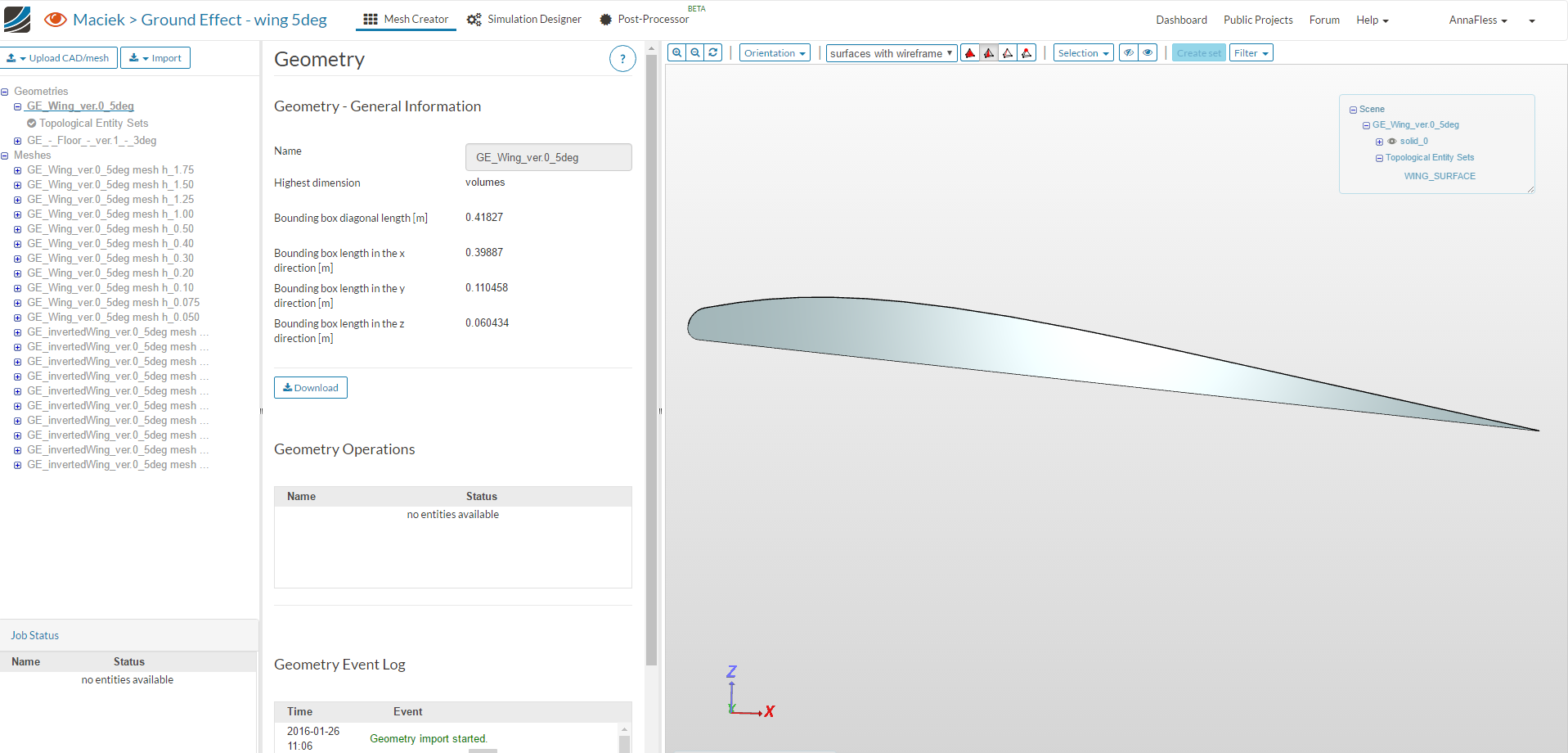Click the reset view refresh icon
Screen dimensions: 1568x753
tap(712, 52)
